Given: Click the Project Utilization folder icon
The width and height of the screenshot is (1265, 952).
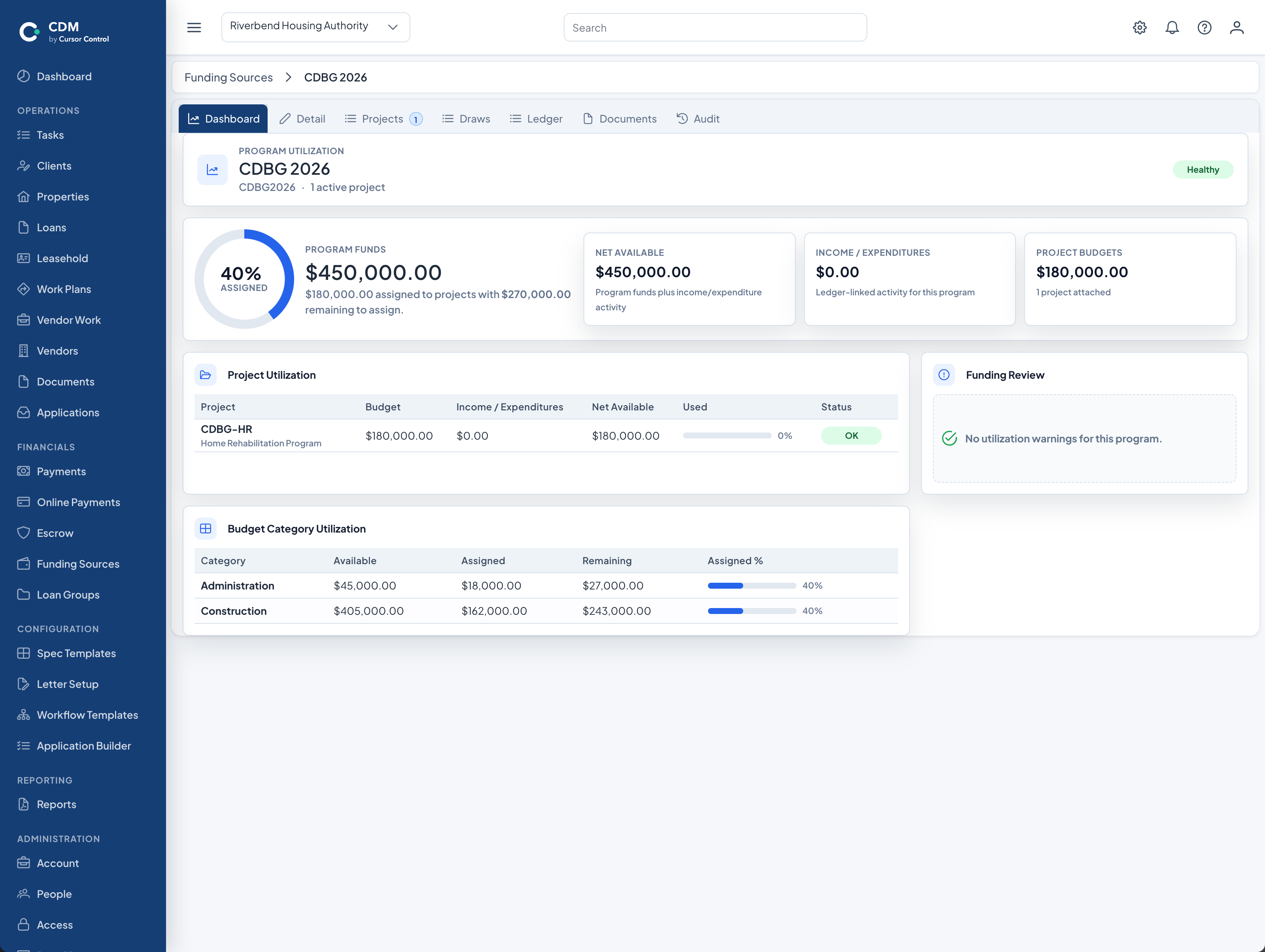Looking at the screenshot, I should (x=205, y=375).
